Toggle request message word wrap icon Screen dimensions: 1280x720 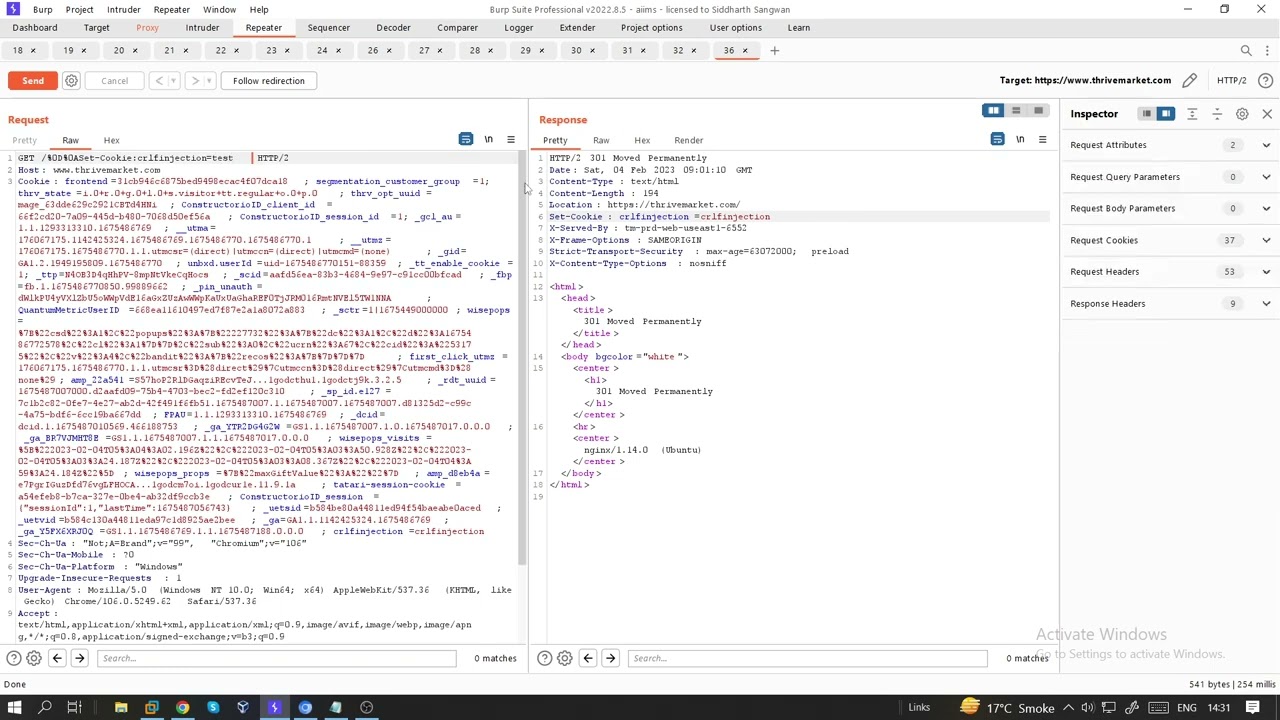coord(466,140)
